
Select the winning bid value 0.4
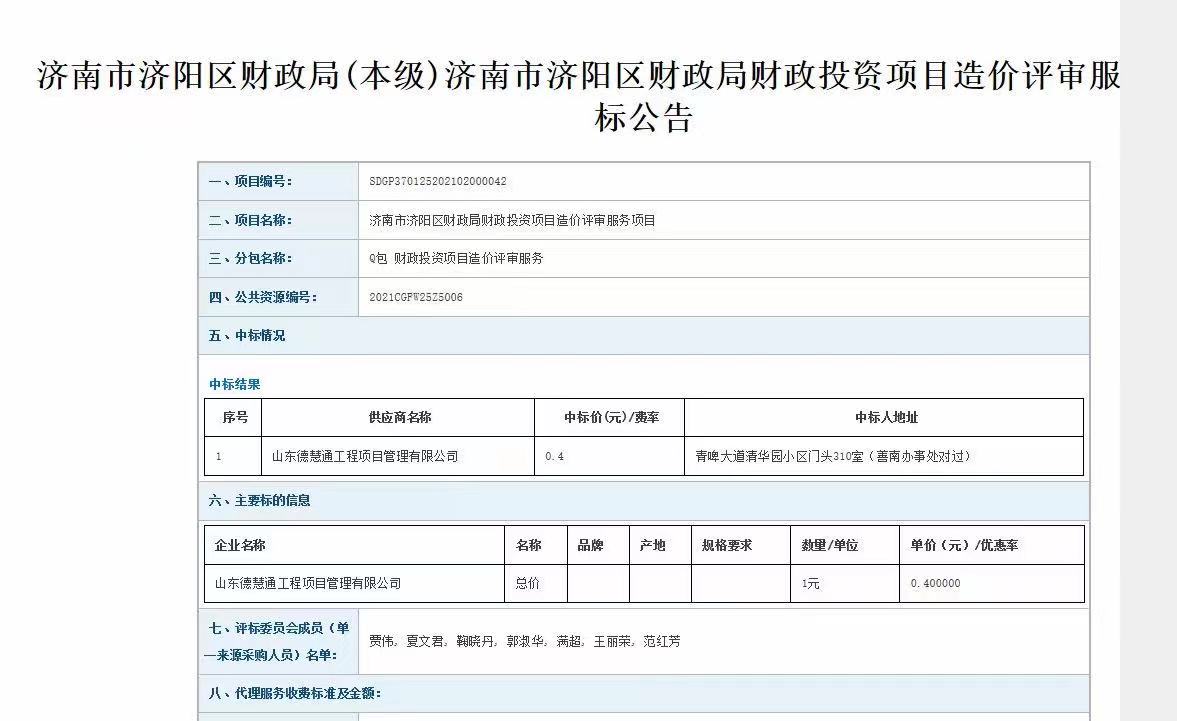click(555, 456)
